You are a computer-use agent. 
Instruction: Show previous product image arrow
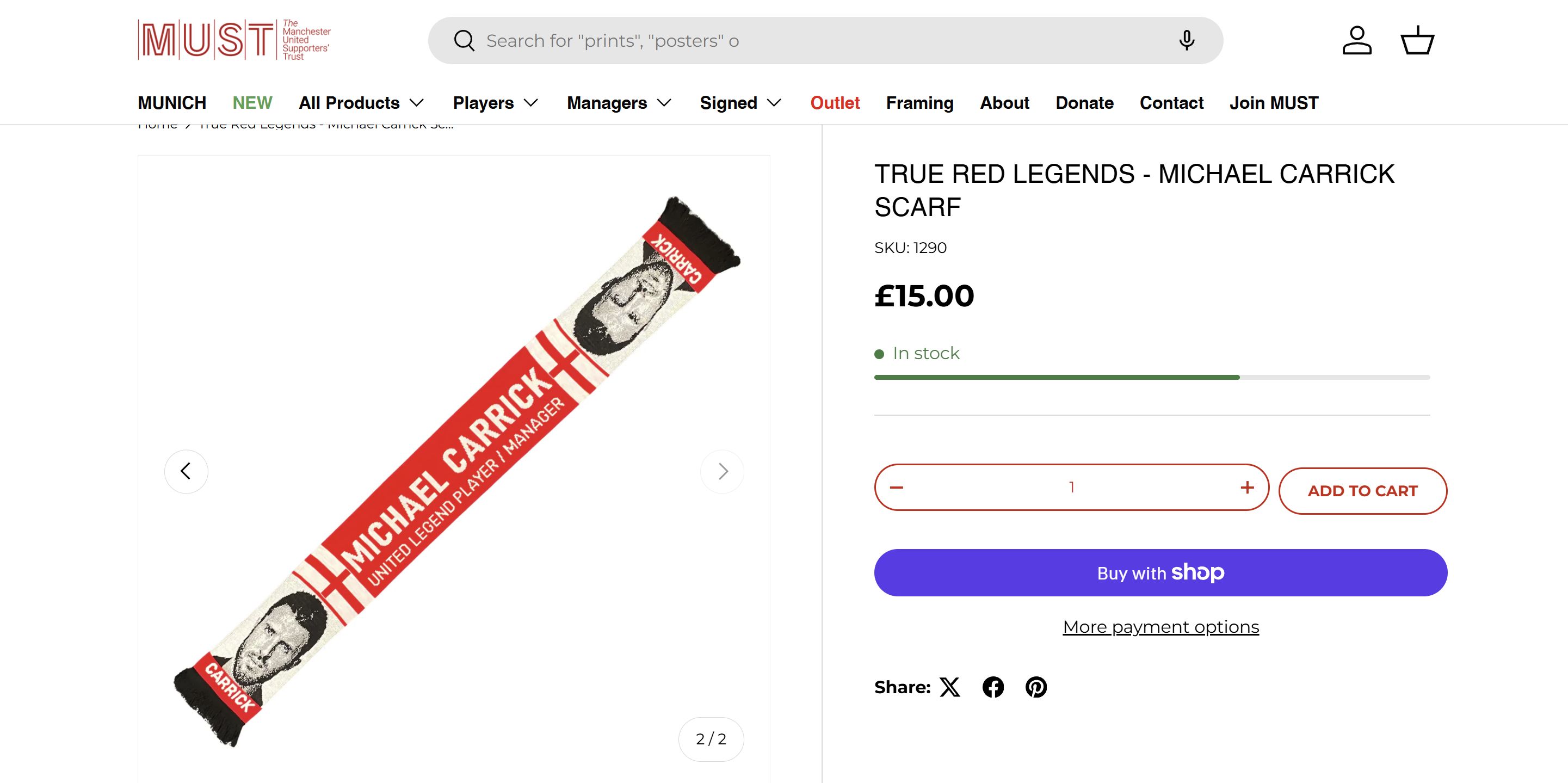pos(186,471)
